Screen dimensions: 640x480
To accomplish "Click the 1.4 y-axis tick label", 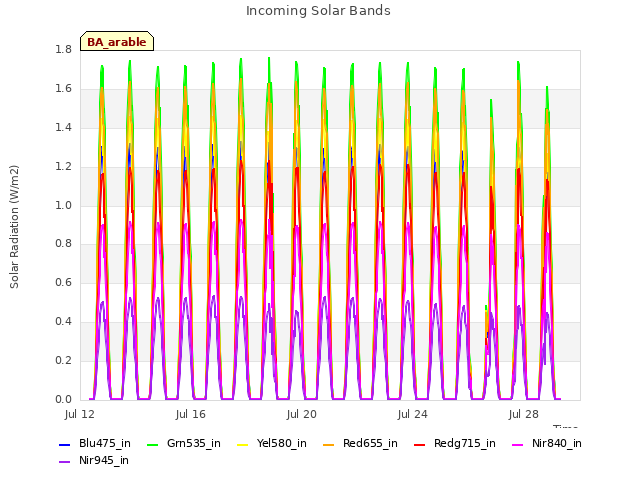I will pyautogui.click(x=63, y=127).
